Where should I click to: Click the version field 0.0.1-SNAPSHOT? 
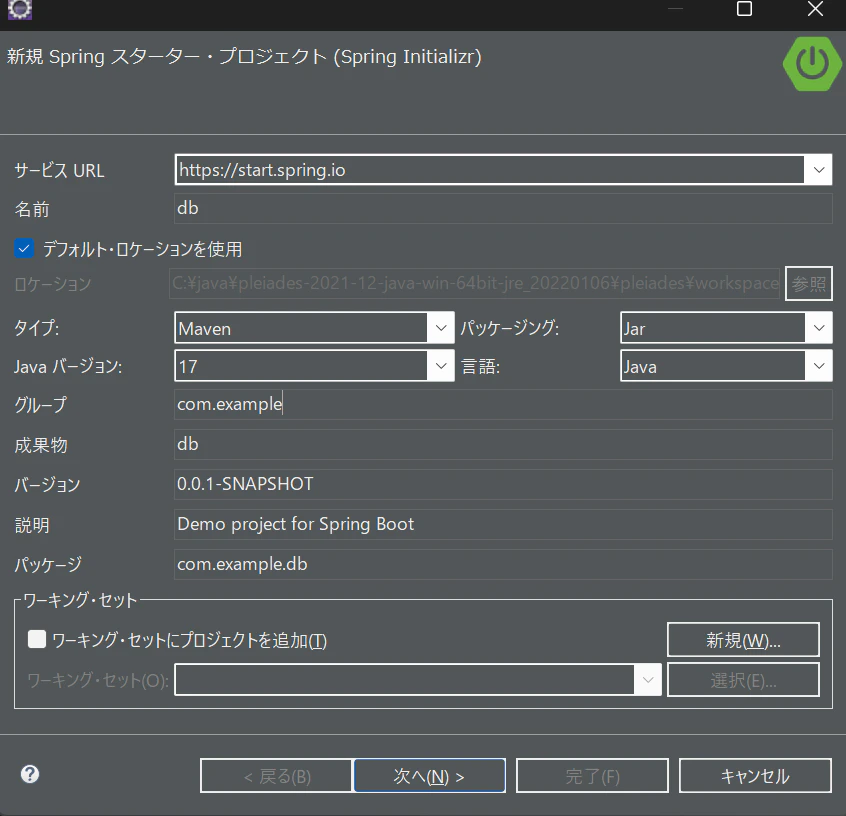pos(503,484)
